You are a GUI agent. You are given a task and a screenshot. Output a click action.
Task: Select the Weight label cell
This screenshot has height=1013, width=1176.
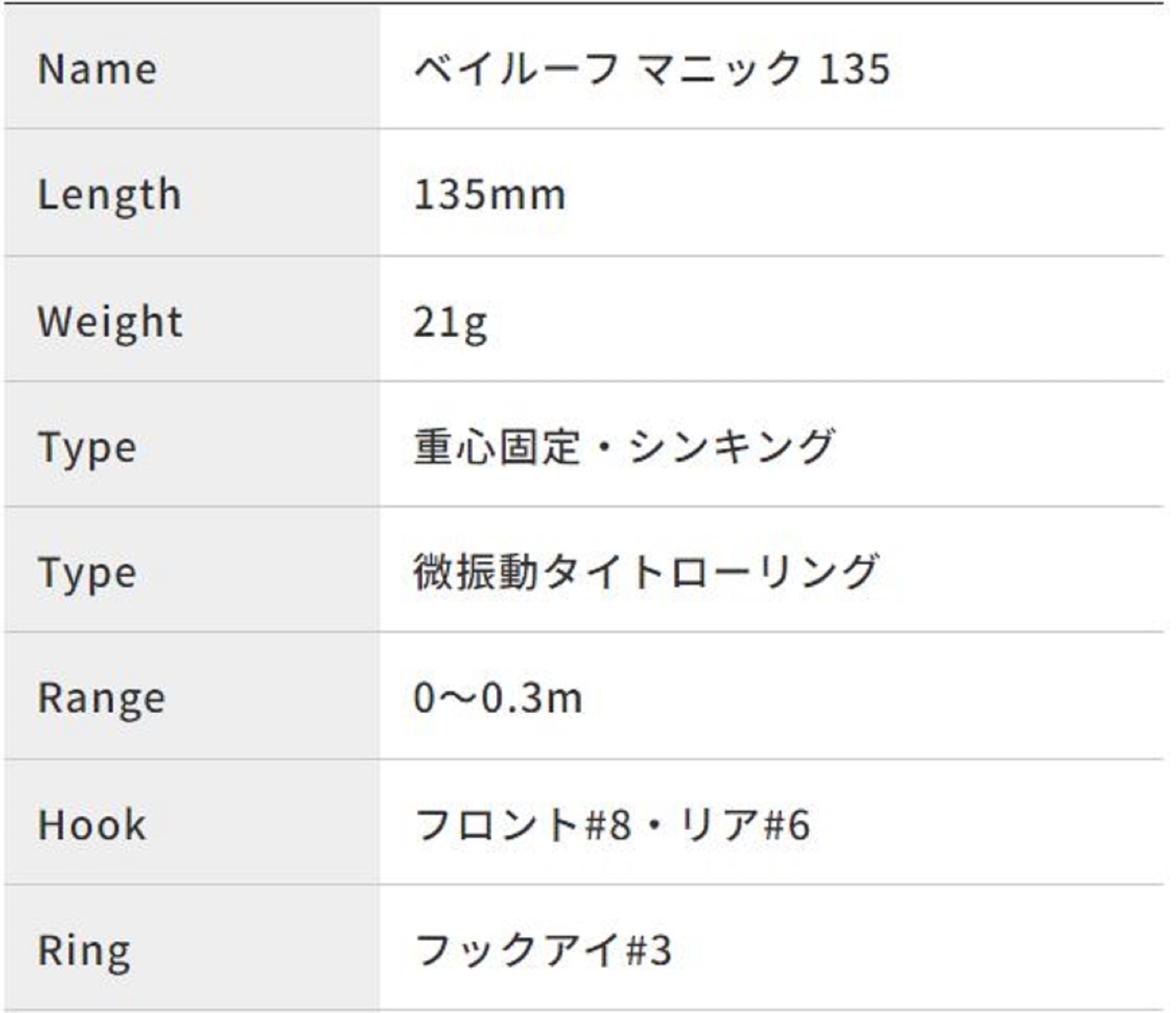[x=110, y=322]
